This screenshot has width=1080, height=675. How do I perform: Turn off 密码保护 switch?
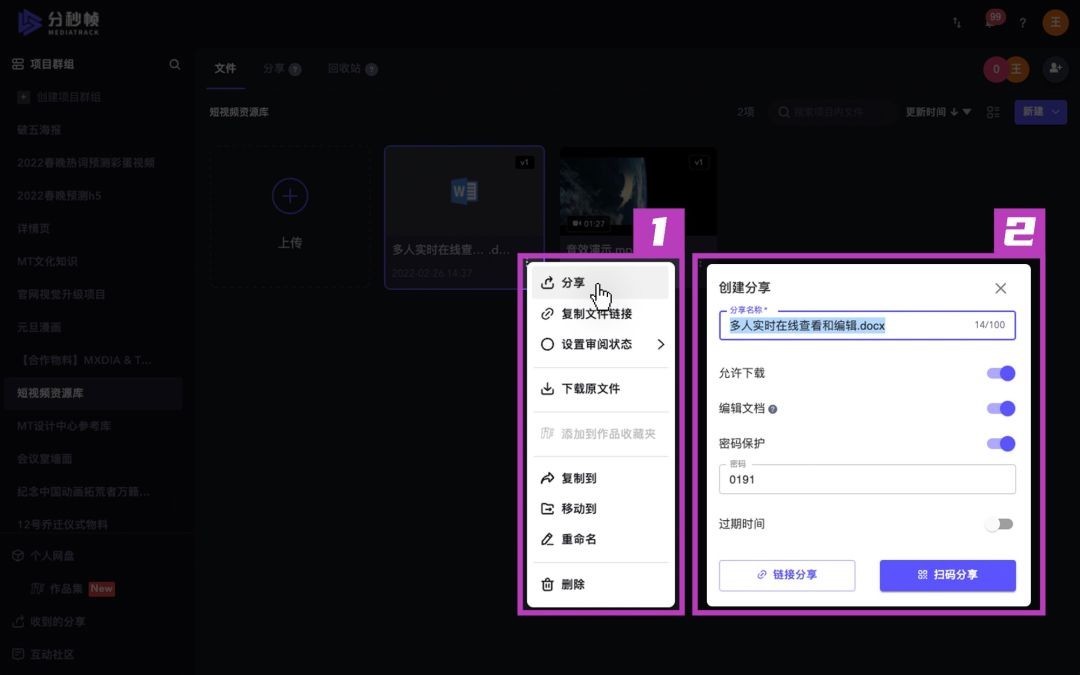(1000, 443)
